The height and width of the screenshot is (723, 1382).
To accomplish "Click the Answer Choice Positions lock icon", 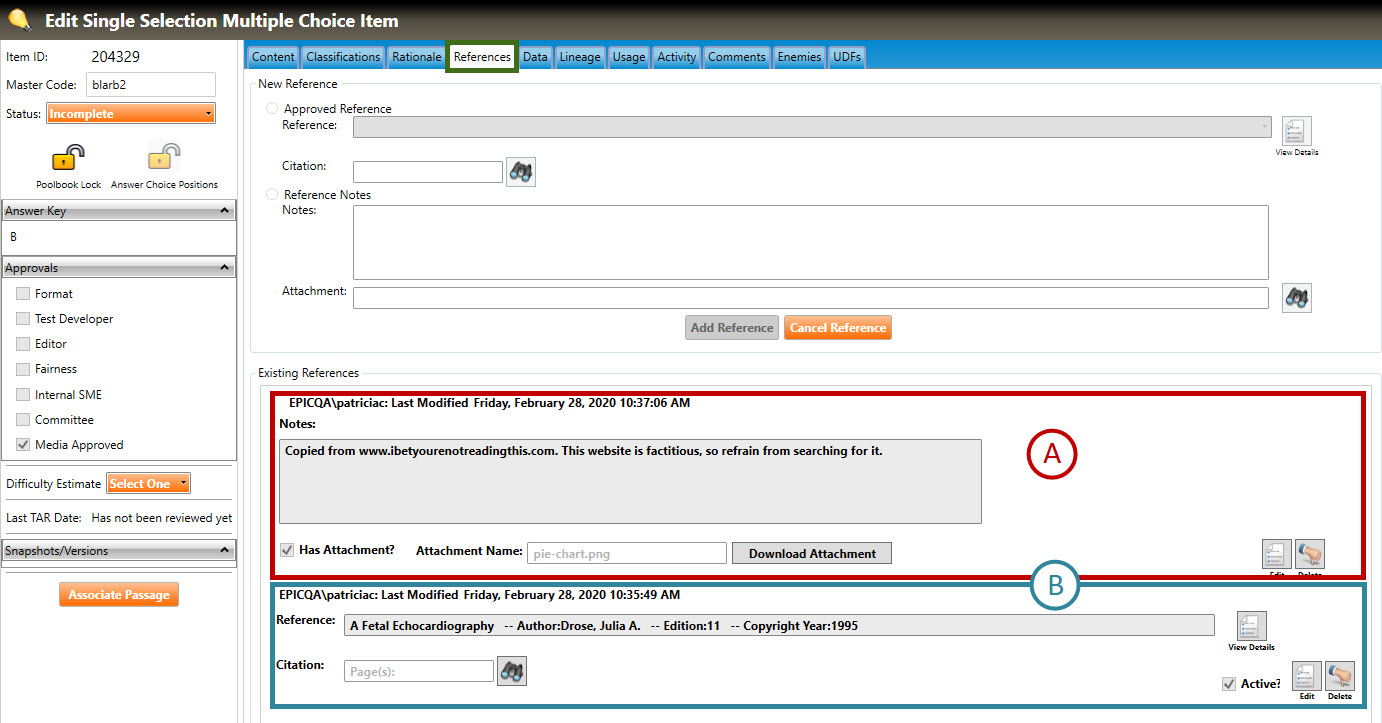I will (x=164, y=158).
